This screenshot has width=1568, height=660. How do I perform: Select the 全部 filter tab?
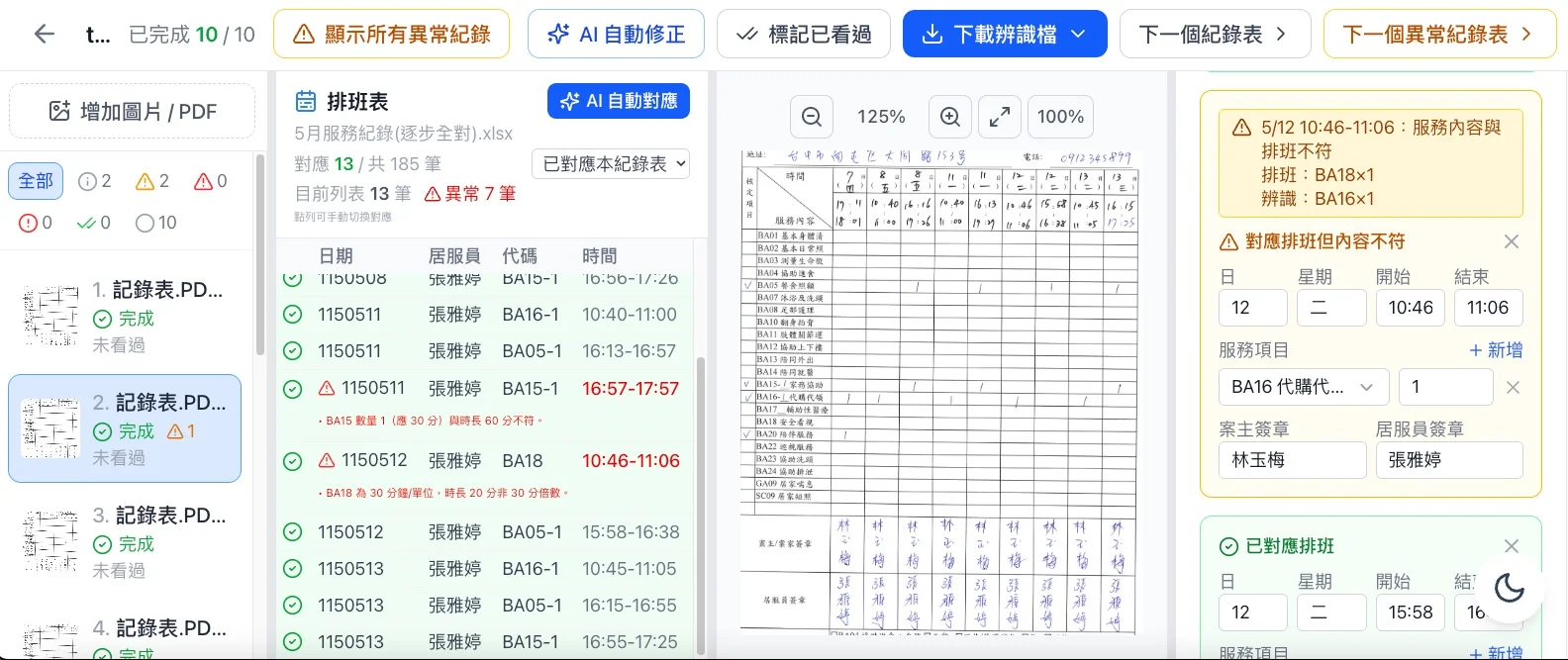[36, 181]
